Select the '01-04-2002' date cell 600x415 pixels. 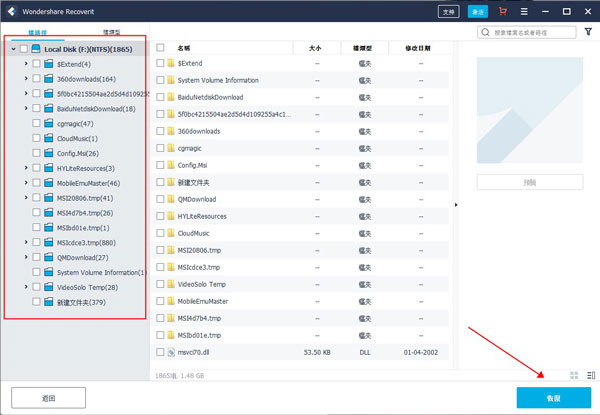click(421, 352)
